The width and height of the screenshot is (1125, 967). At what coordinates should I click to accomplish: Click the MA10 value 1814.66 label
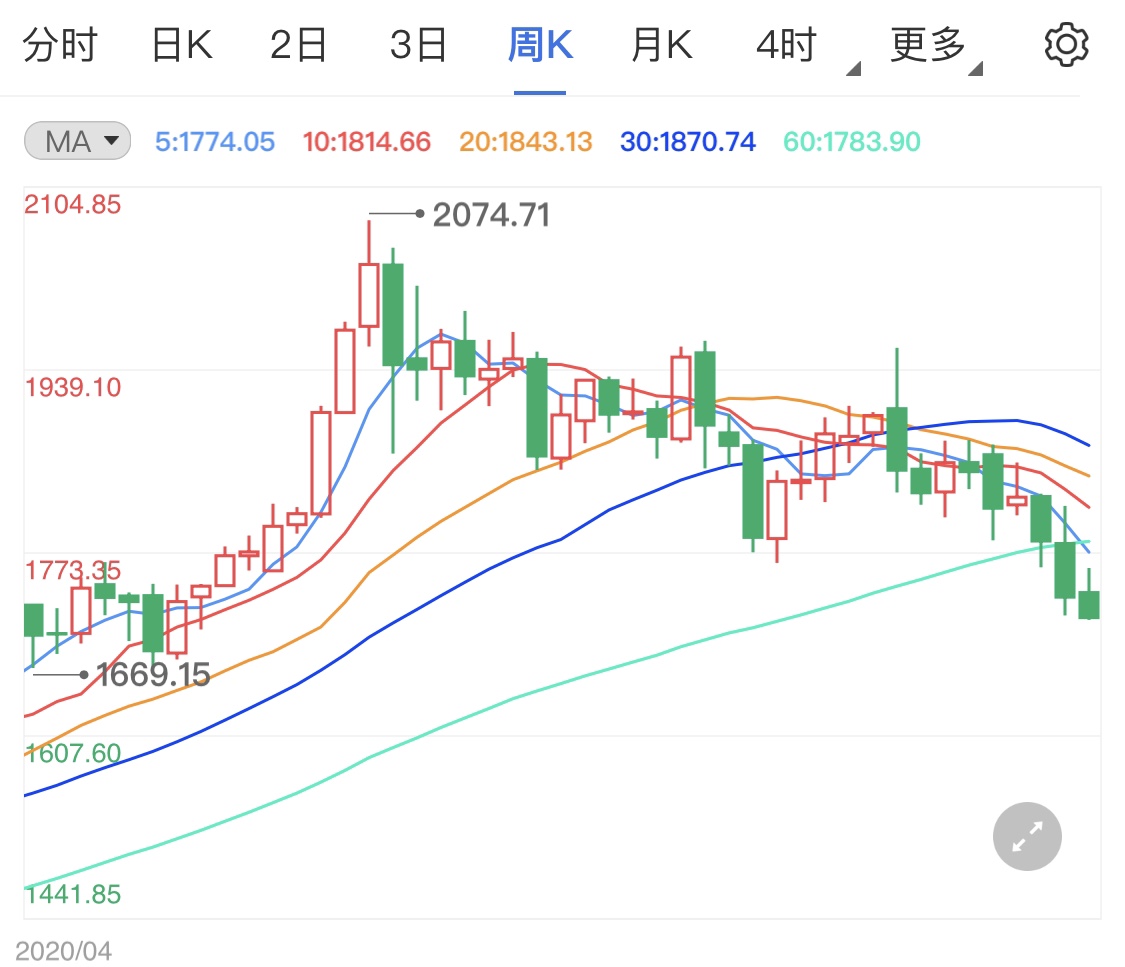click(366, 142)
